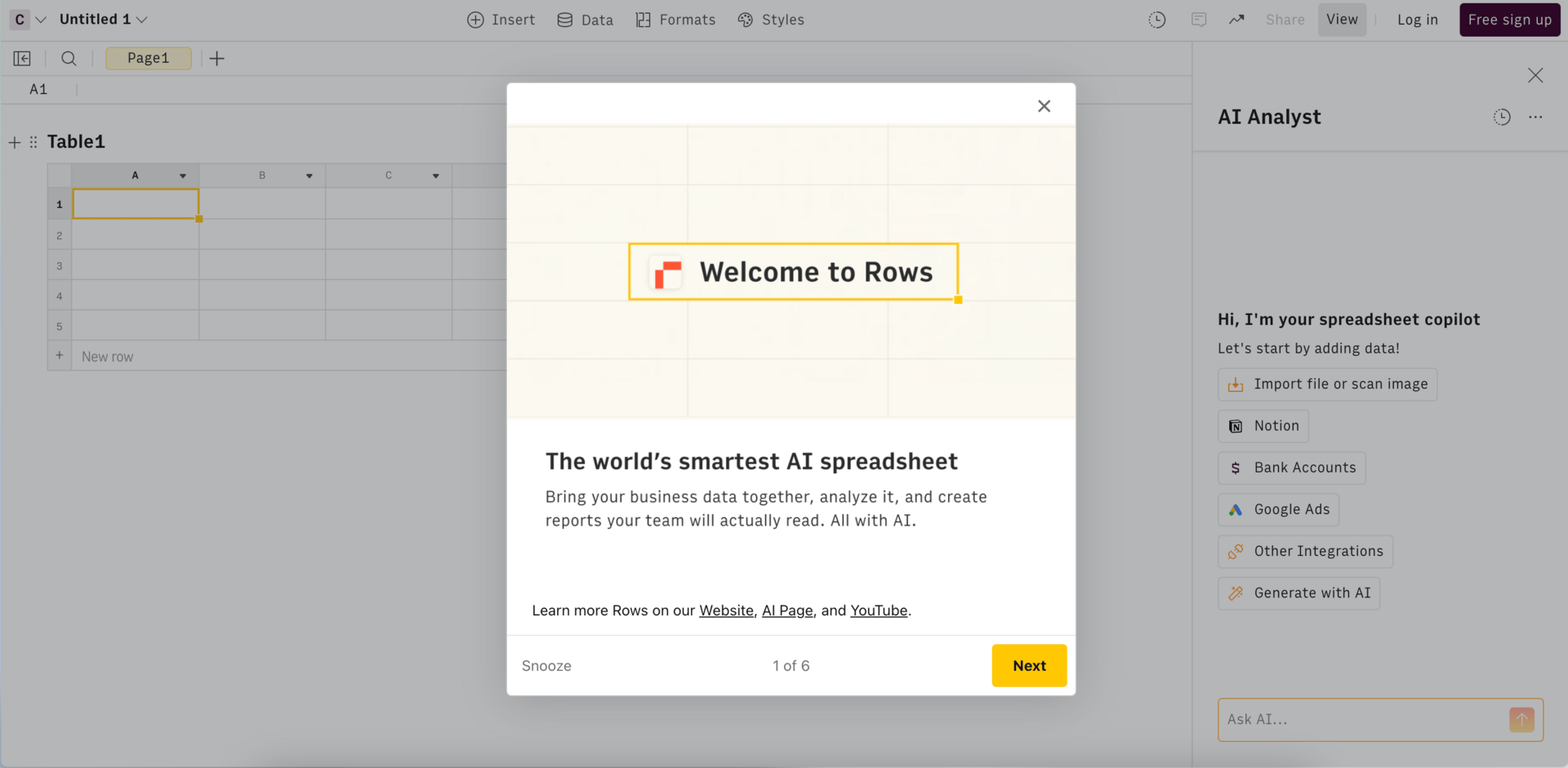Click the A1 cell reference box
This screenshot has width=1568, height=768.
pos(38,90)
